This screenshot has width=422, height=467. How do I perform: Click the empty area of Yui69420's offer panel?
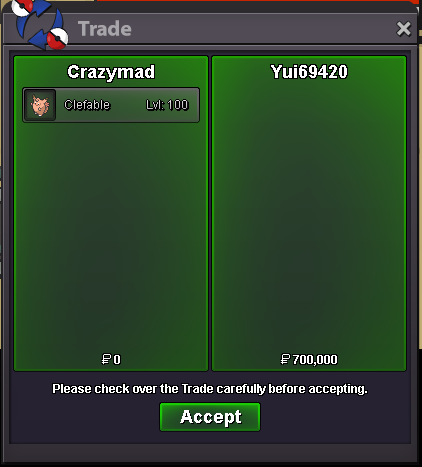click(309, 217)
